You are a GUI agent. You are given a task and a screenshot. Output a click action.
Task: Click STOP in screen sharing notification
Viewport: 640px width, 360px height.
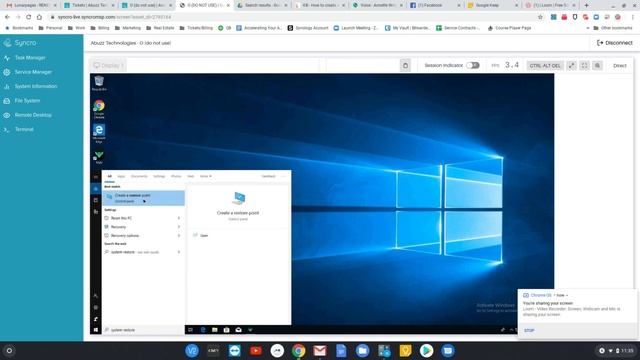pyautogui.click(x=529, y=331)
